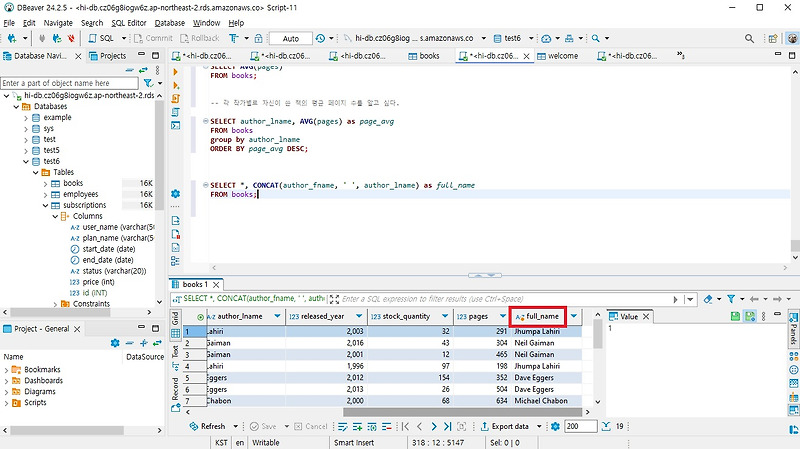Expand the test5 database node
800x449 pixels.
26,151
